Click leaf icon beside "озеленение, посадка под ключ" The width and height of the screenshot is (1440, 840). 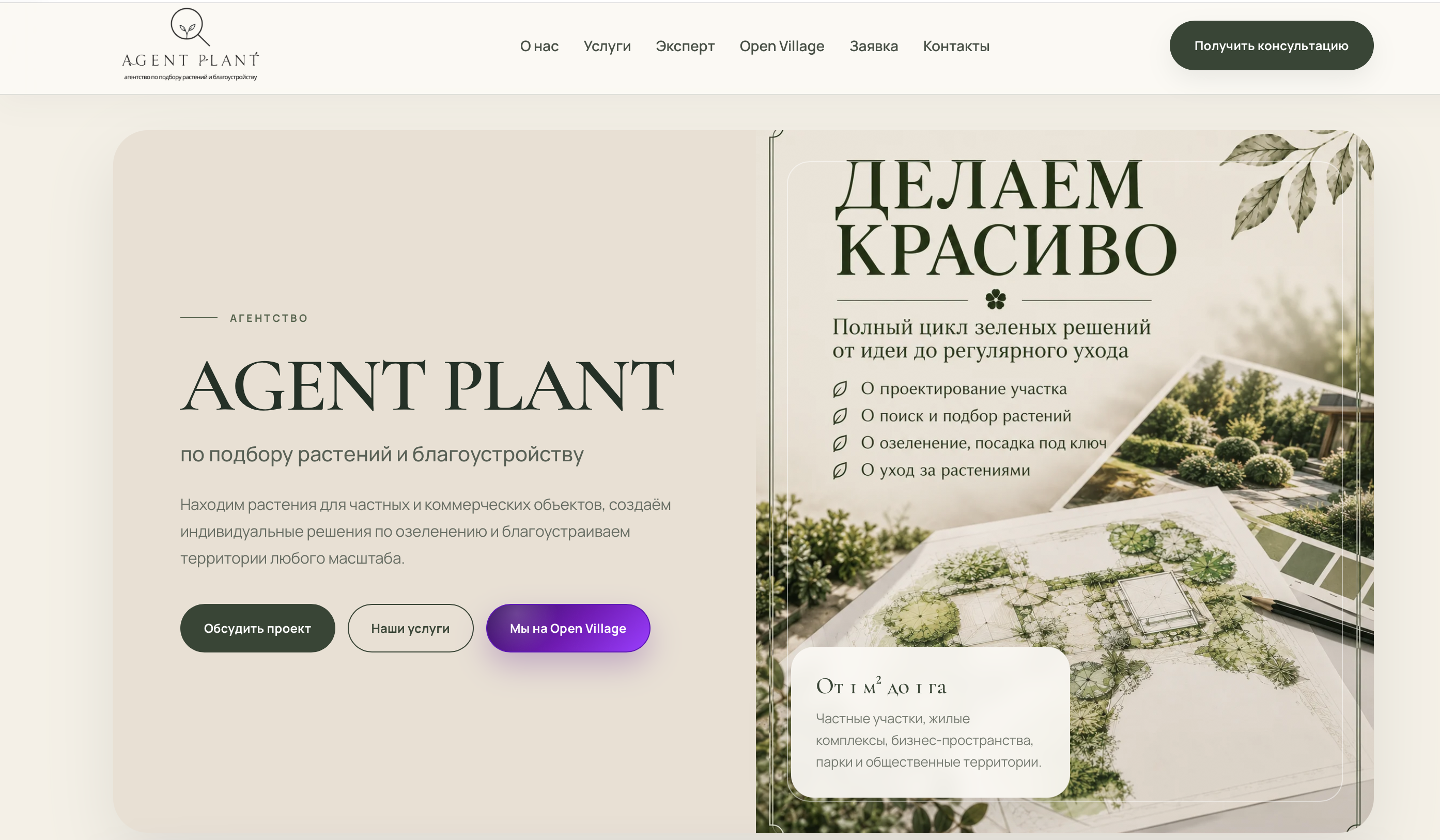click(x=840, y=443)
